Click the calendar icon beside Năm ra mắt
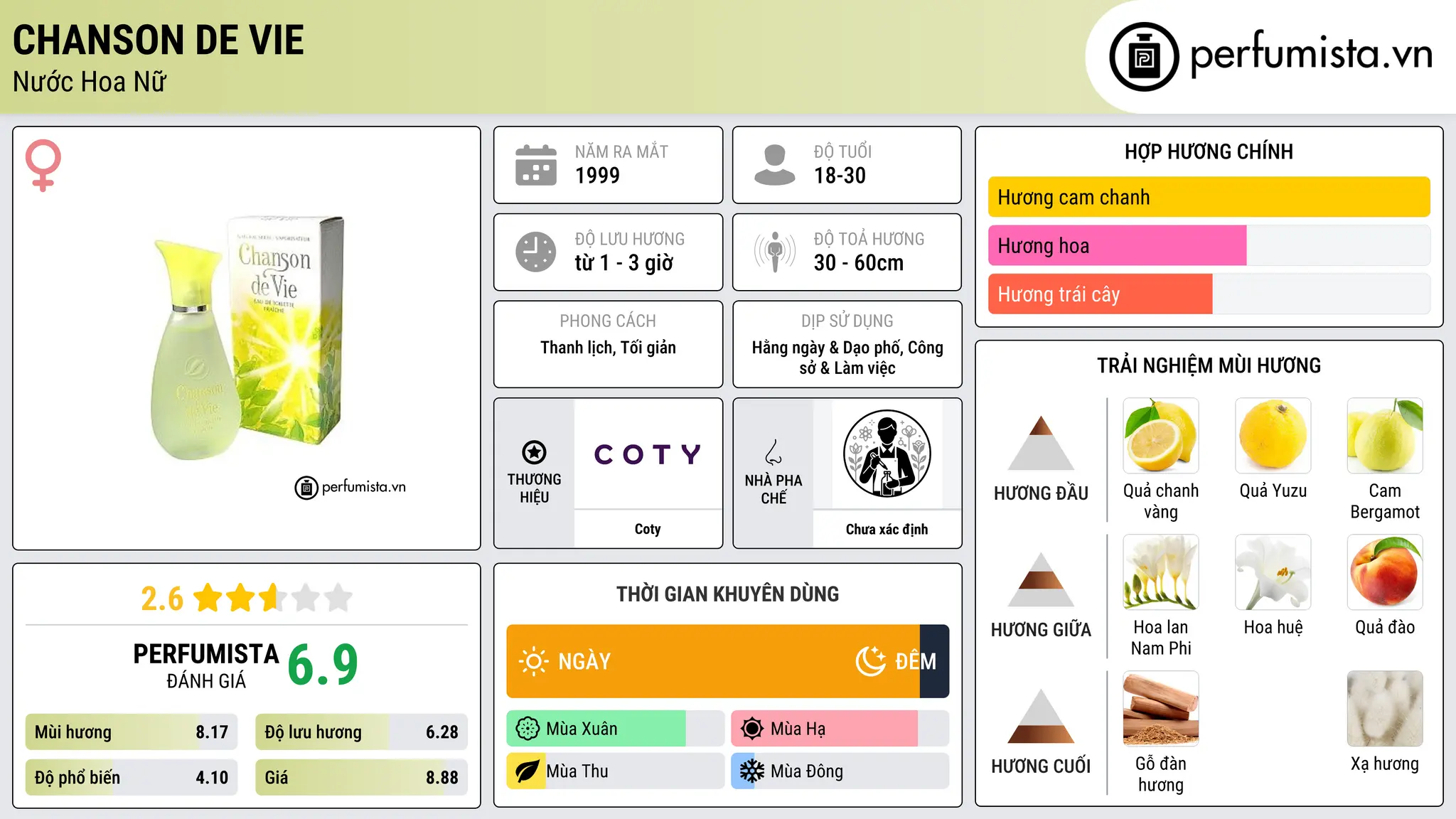The width and height of the screenshot is (1456, 819). (536, 165)
